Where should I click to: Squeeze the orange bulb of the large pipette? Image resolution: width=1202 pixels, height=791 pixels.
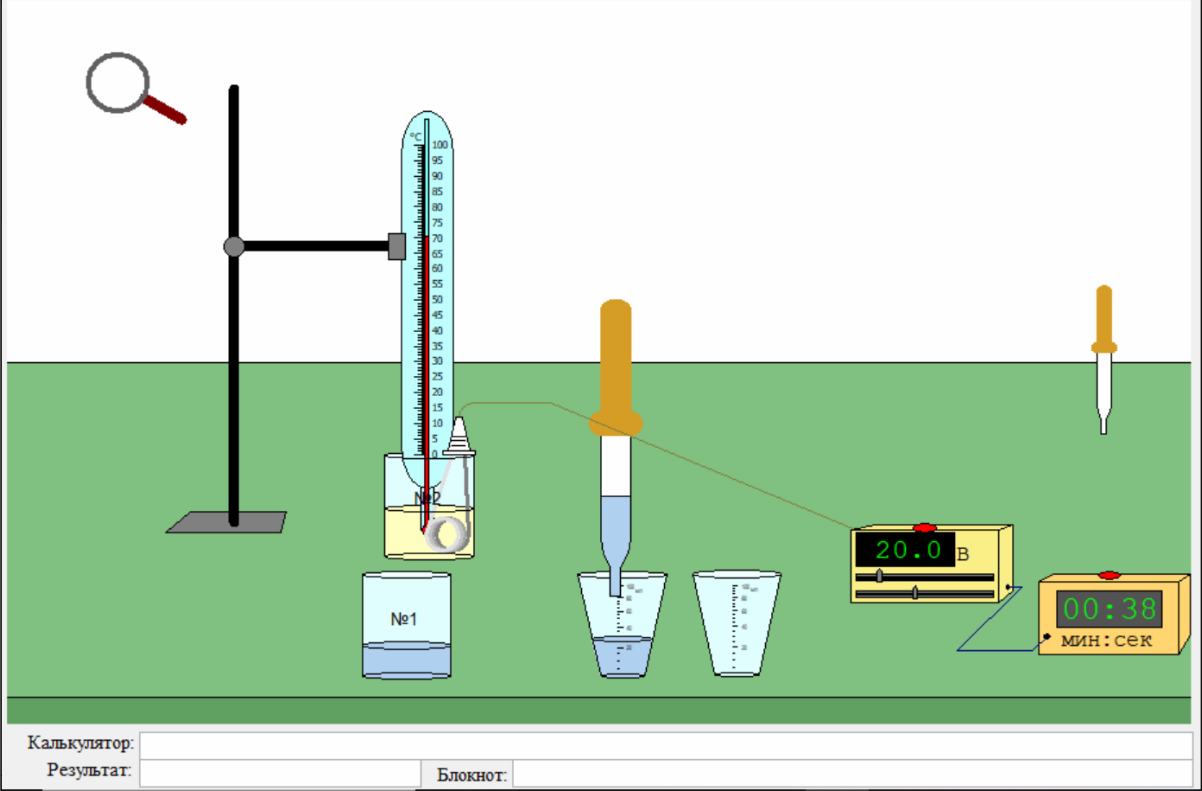pos(616,368)
